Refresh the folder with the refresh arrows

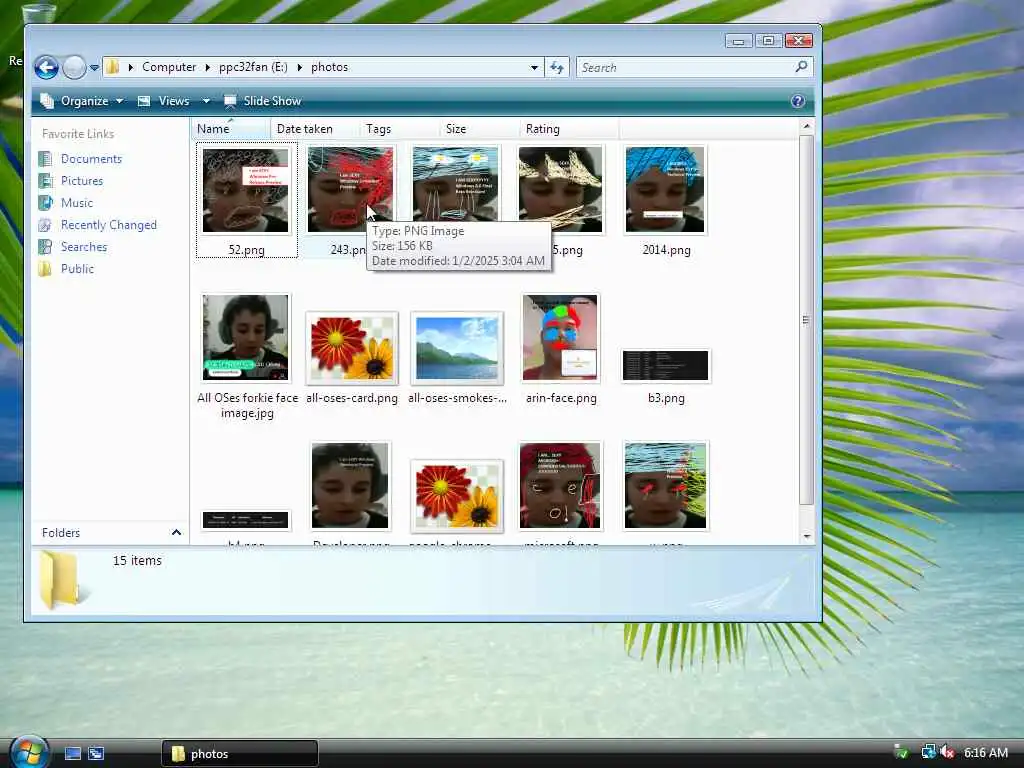coord(557,67)
